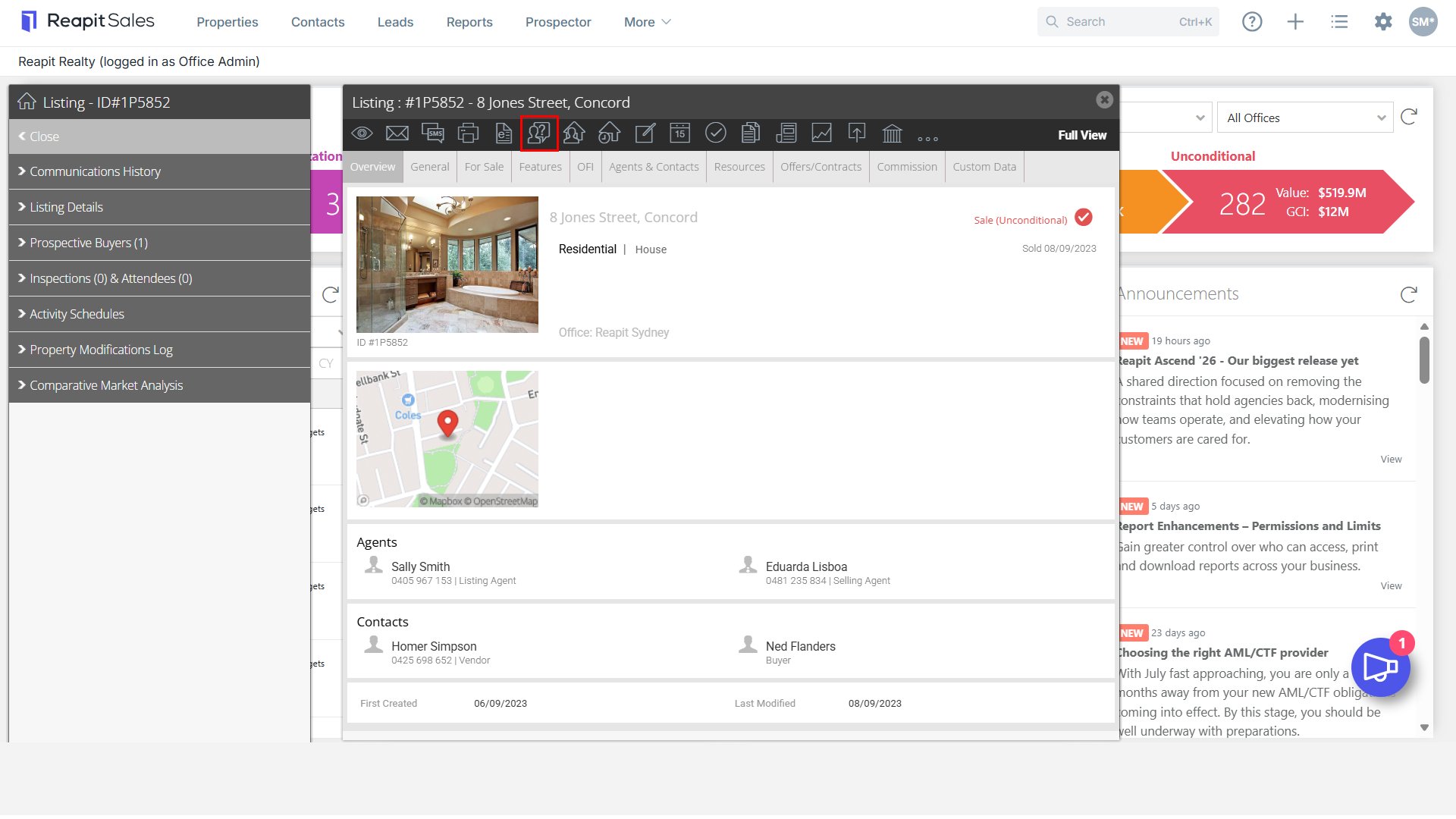Open the enquiry person-question icon
Image resolution: width=1456 pixels, height=819 pixels.
pos(539,134)
